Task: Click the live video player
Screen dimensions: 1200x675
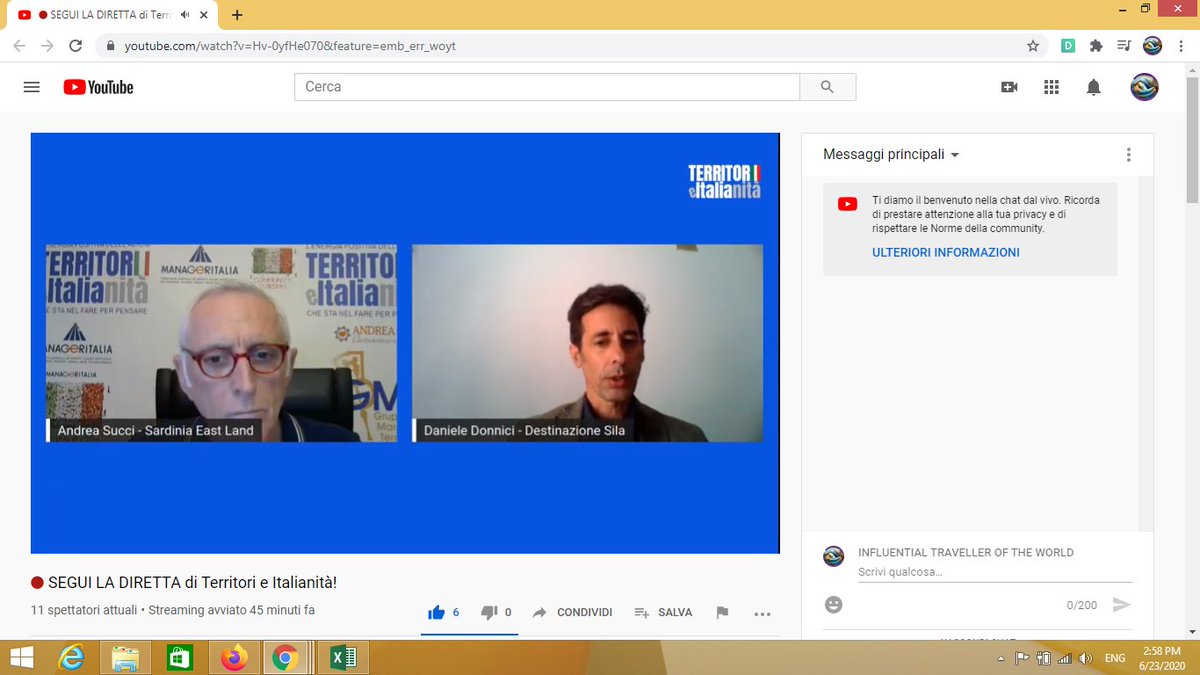Action: (x=405, y=343)
